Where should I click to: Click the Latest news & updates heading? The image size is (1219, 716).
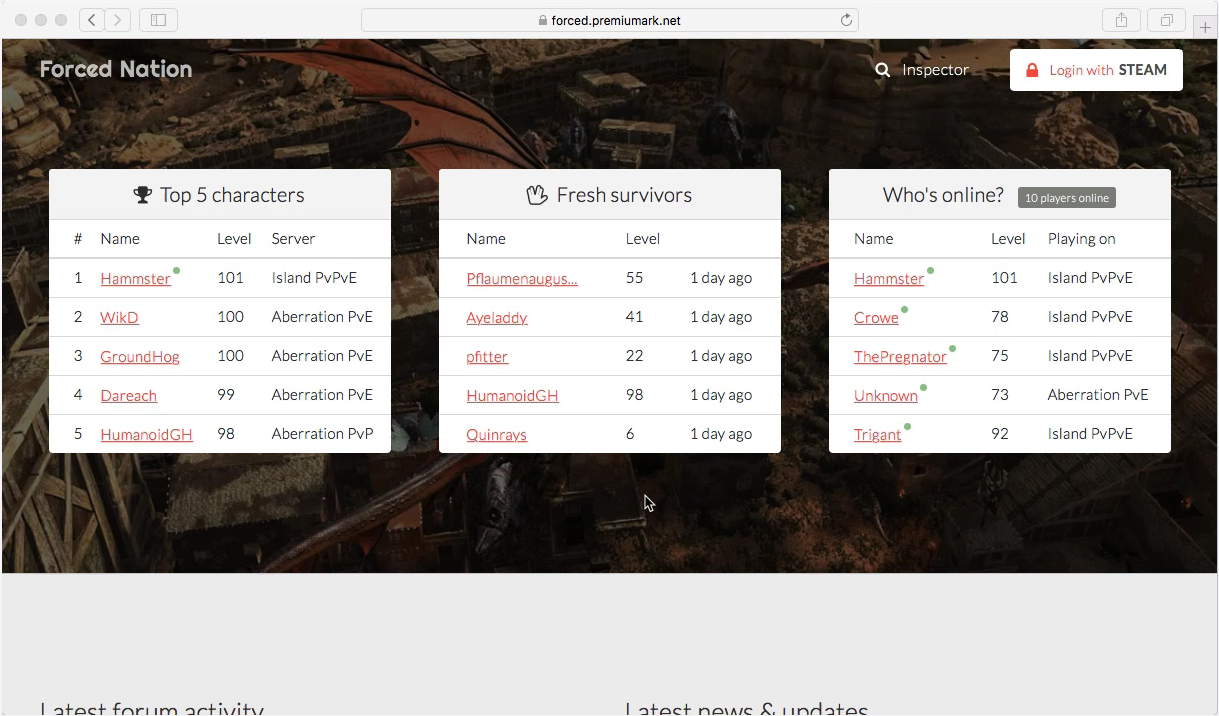pyautogui.click(x=746, y=708)
